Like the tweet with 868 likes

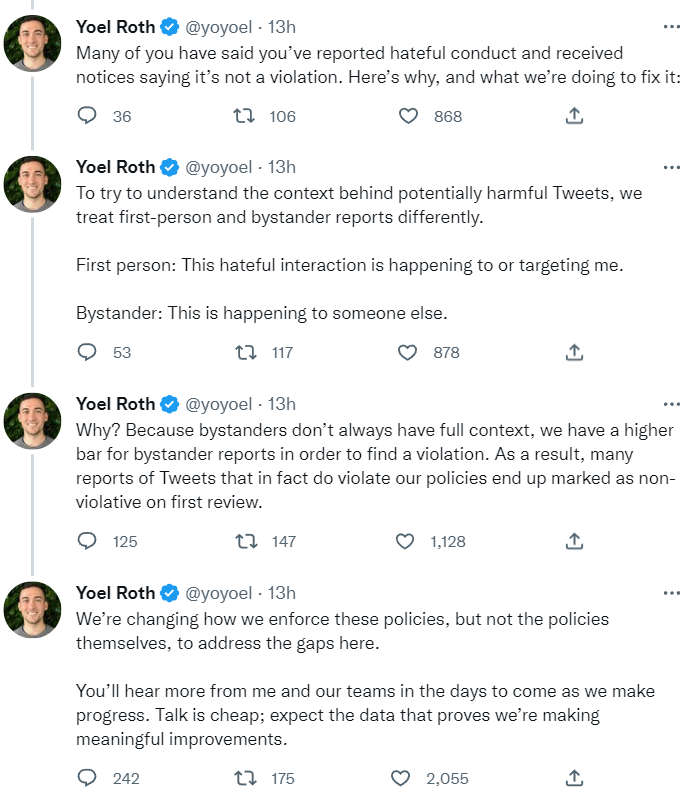(408, 116)
